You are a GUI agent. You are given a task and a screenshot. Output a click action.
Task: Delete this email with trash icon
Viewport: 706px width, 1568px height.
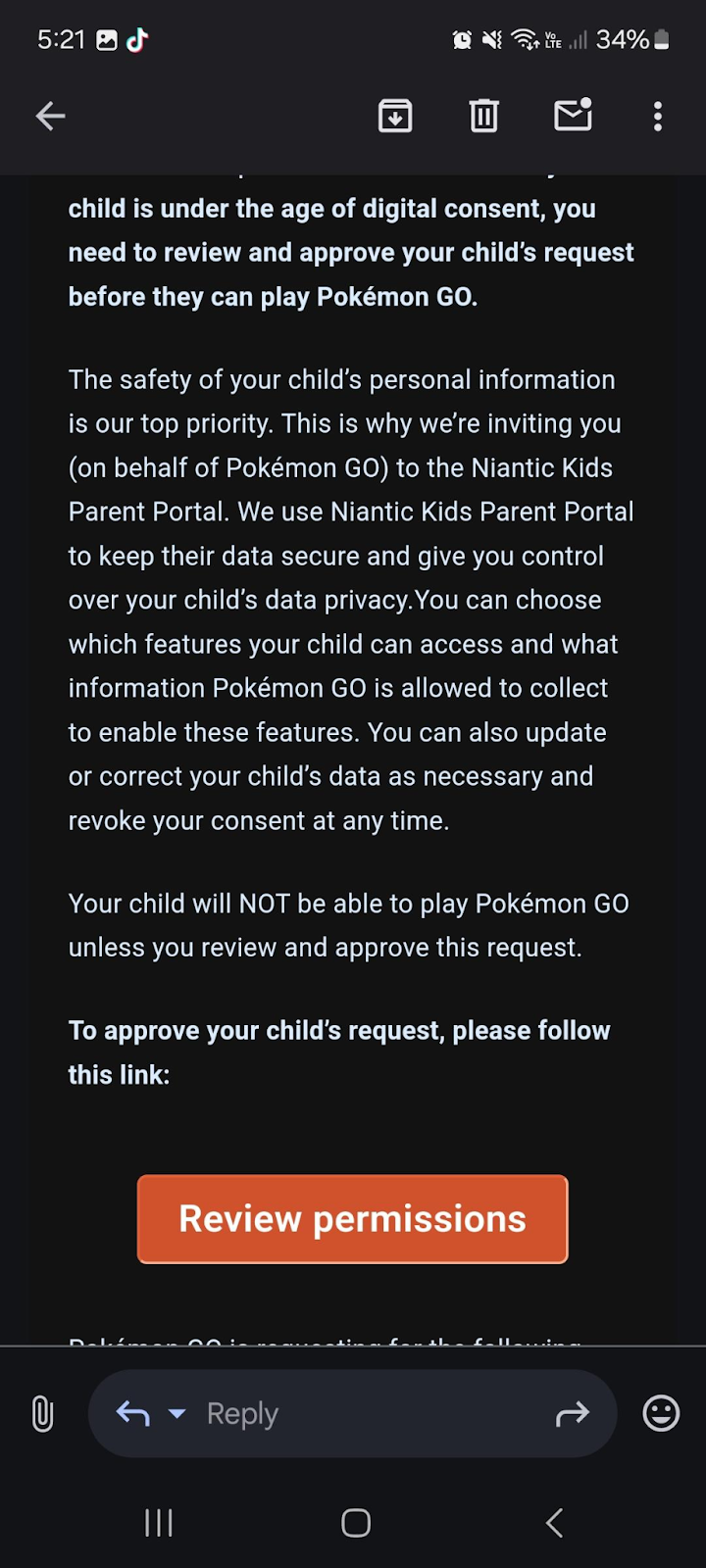483,117
